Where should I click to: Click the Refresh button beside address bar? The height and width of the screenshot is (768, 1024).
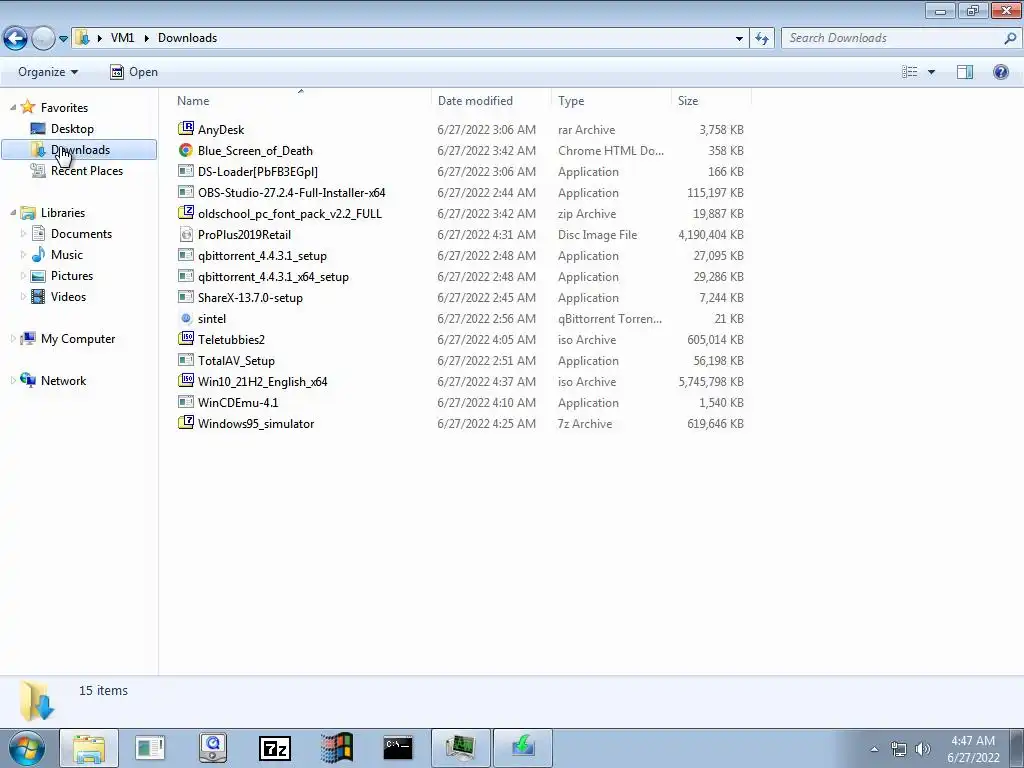pos(761,39)
